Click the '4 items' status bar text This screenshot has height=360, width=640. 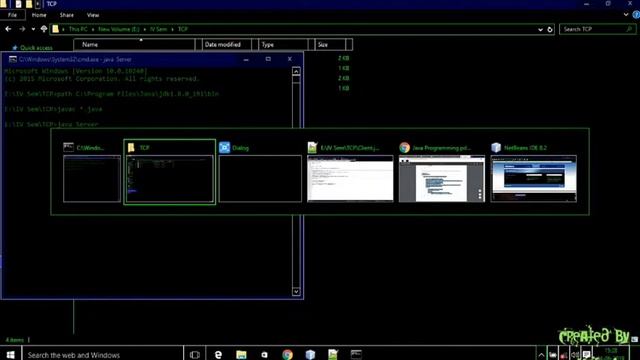coord(15,340)
